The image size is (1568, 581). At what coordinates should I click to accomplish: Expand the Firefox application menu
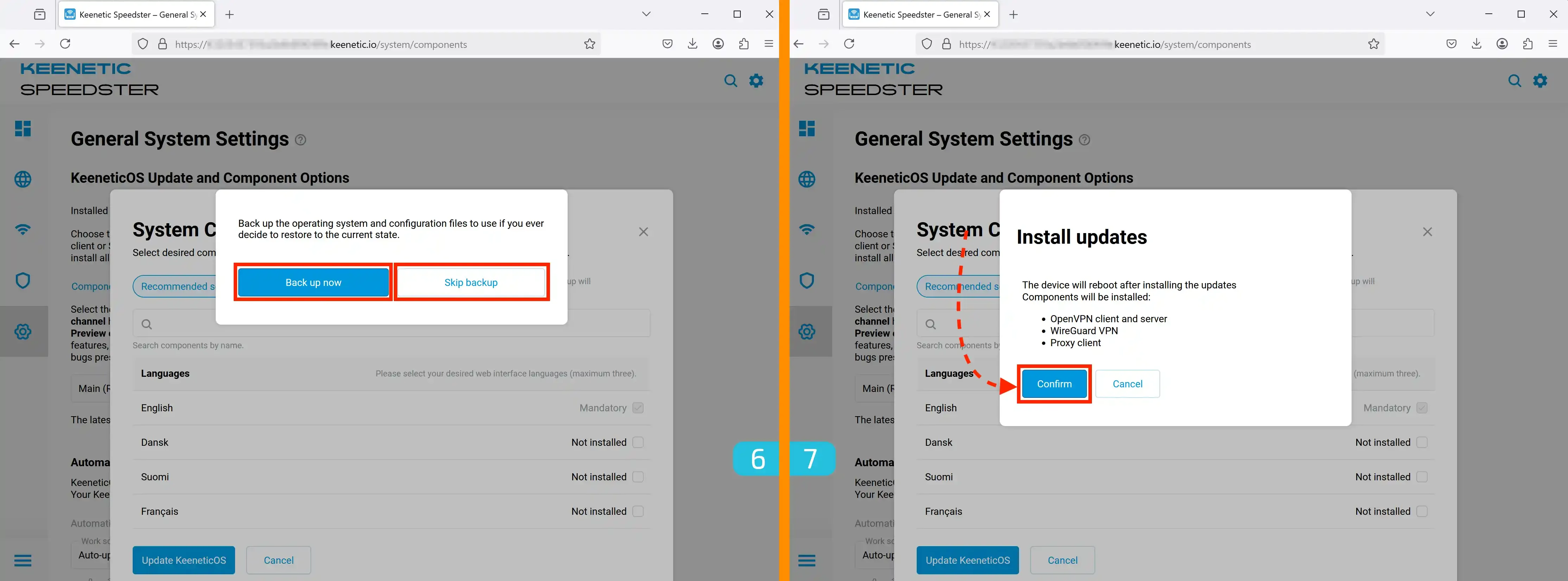click(769, 43)
